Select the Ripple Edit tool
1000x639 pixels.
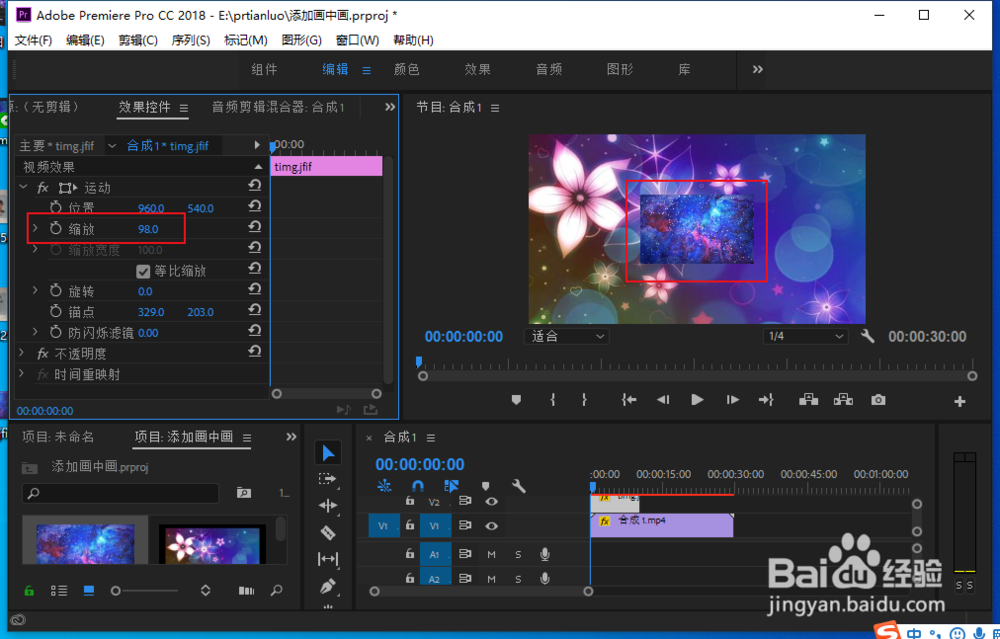coord(328,506)
